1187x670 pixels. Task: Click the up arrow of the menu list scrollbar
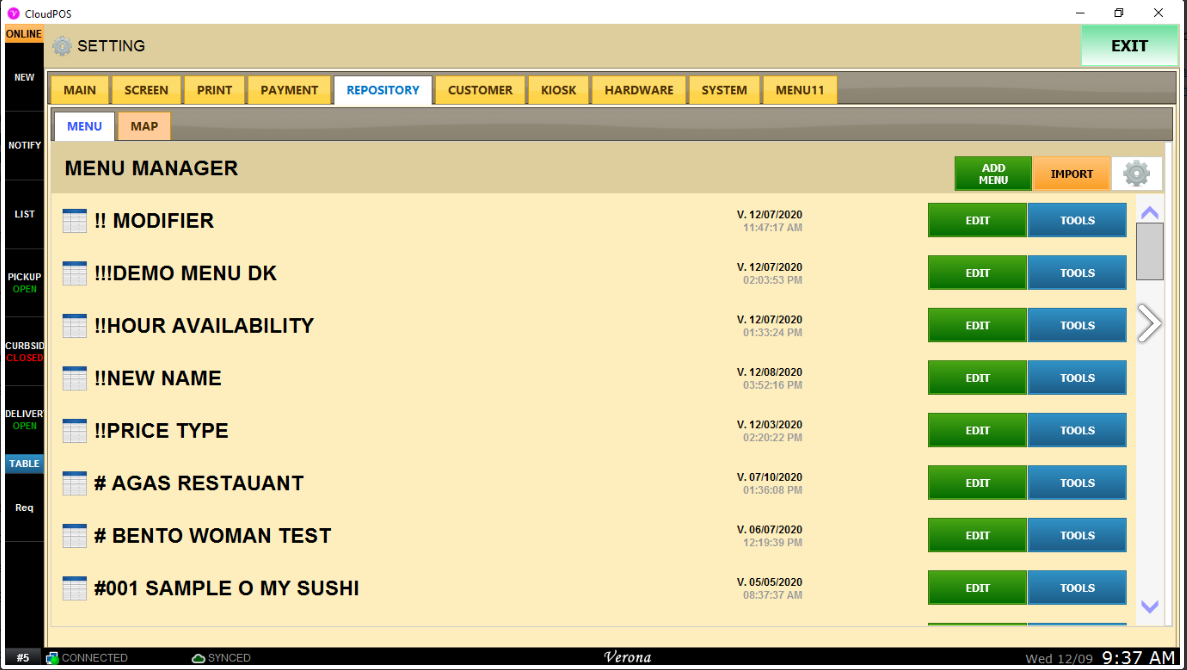(x=1149, y=213)
